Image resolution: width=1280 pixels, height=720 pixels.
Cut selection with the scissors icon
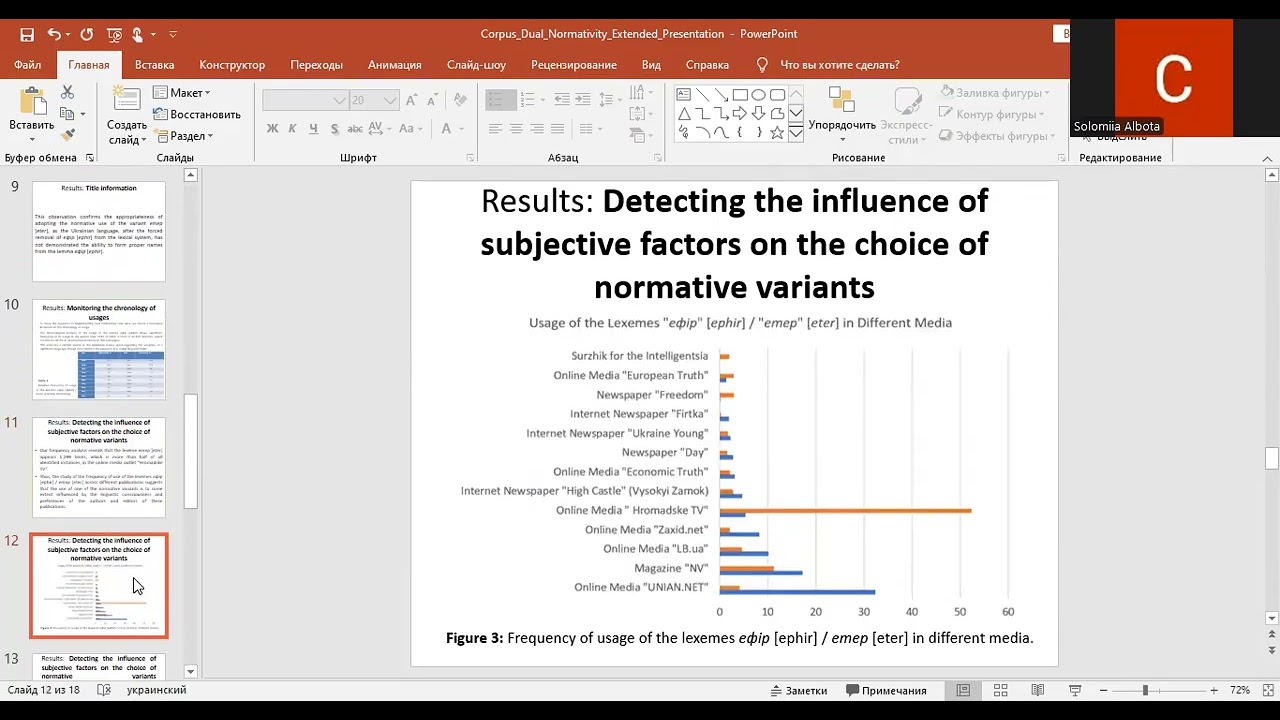pyautogui.click(x=68, y=92)
